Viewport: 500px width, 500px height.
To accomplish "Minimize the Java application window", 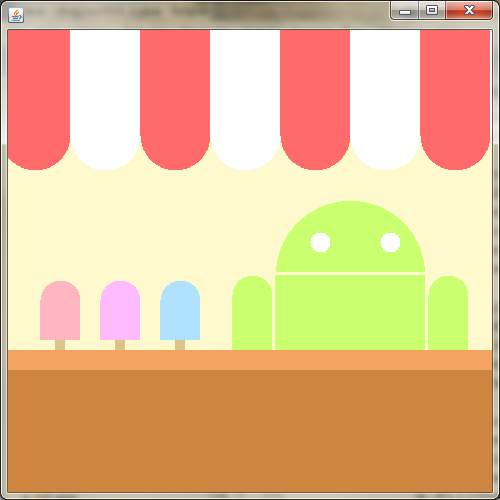I will [x=405, y=11].
